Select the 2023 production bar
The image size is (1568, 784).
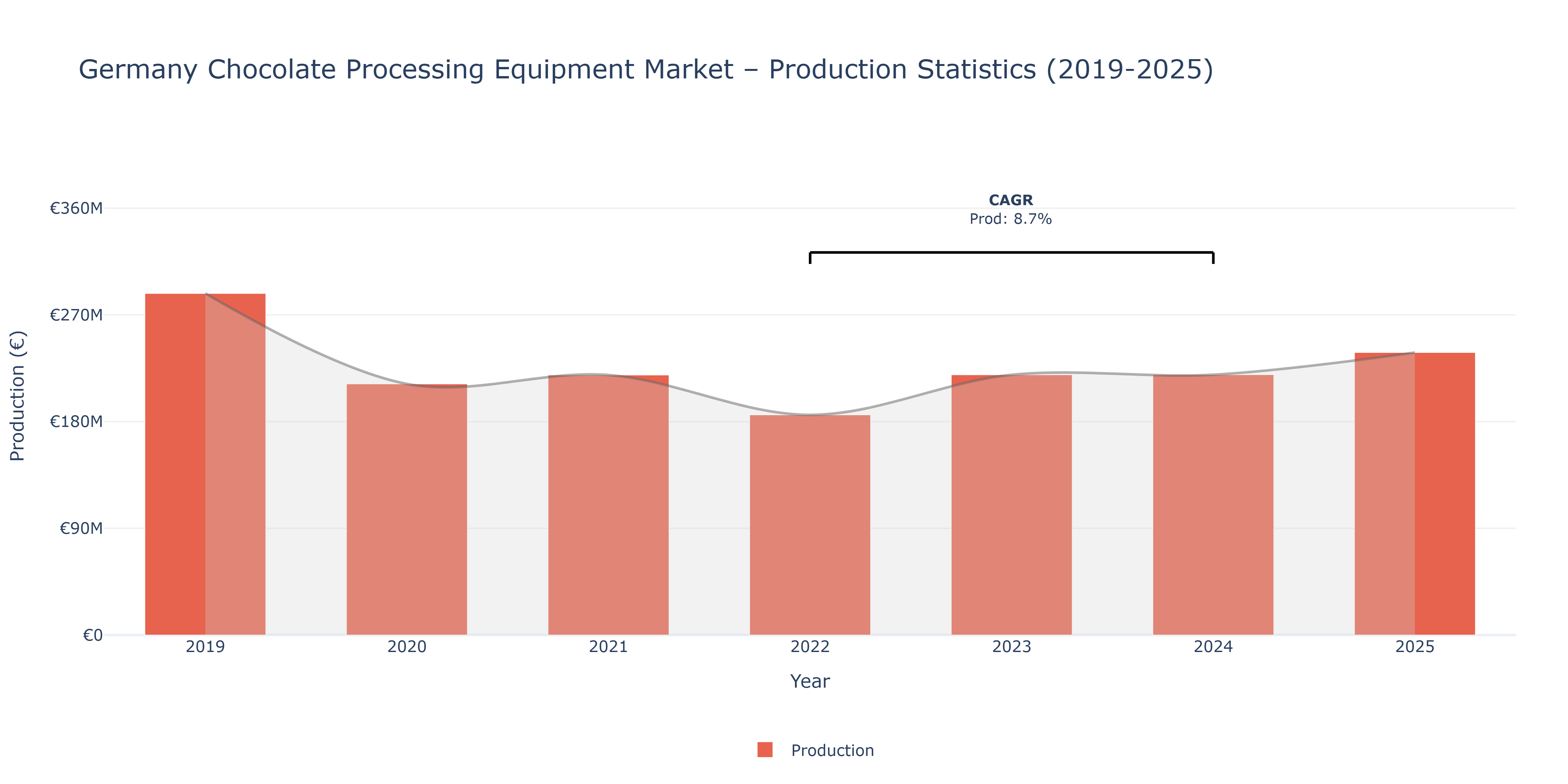click(x=1011, y=505)
